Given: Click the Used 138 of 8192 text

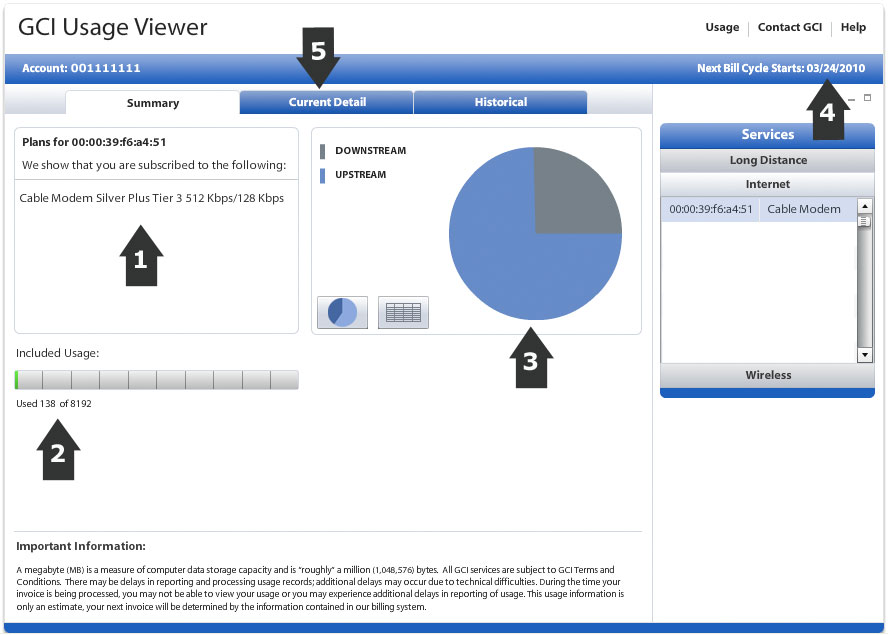Looking at the screenshot, I should pyautogui.click(x=54, y=403).
